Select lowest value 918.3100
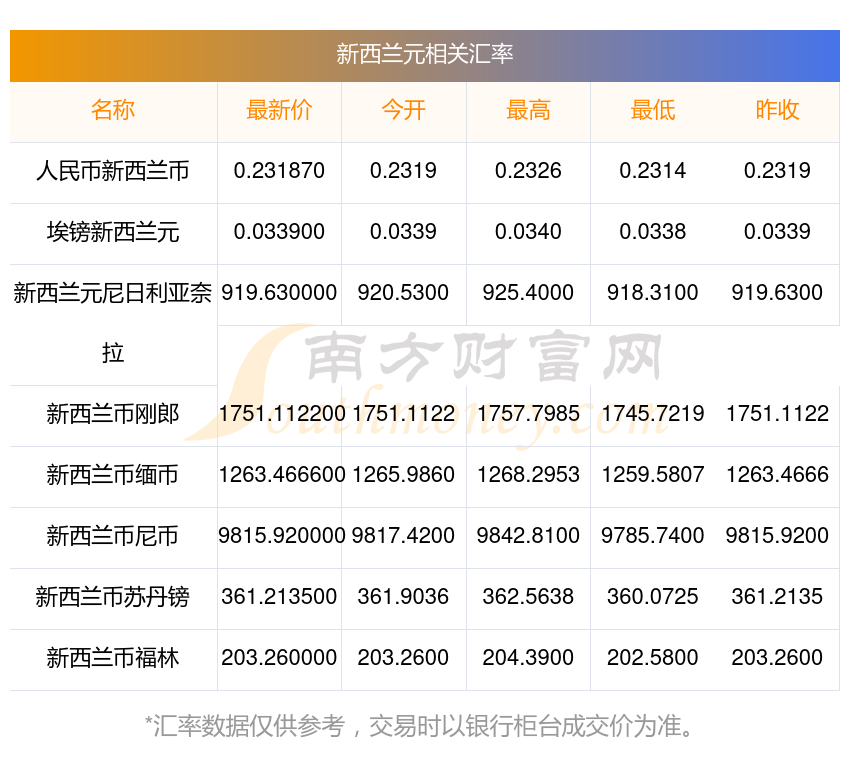Viewport: 850px width, 757px height. point(653,293)
